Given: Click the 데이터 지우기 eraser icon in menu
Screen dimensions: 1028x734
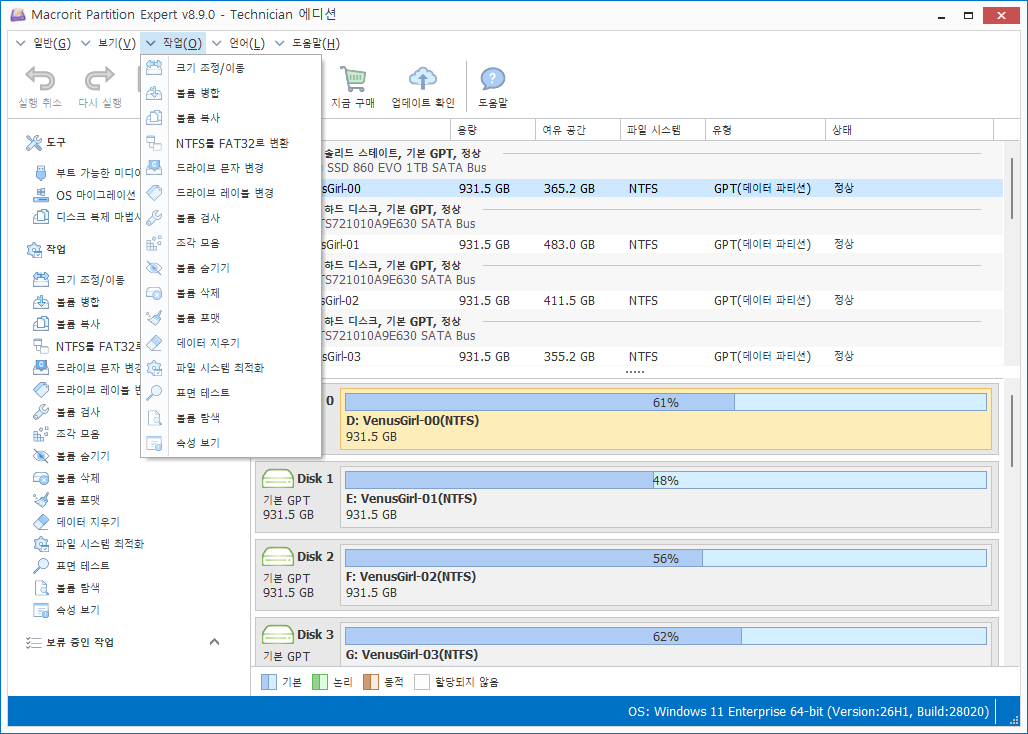Looking at the screenshot, I should 154,343.
